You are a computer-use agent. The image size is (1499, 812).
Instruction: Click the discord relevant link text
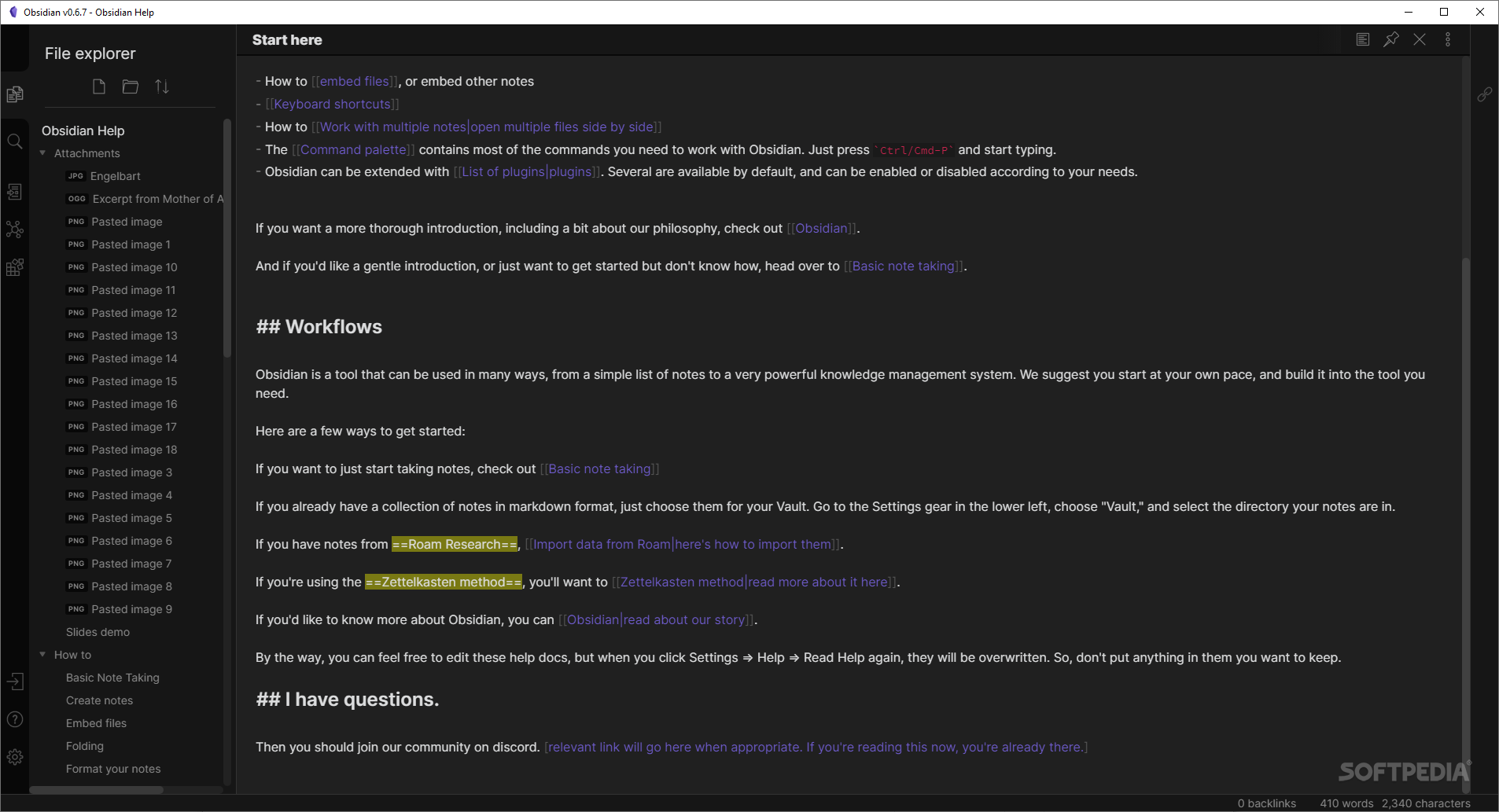pos(816,747)
